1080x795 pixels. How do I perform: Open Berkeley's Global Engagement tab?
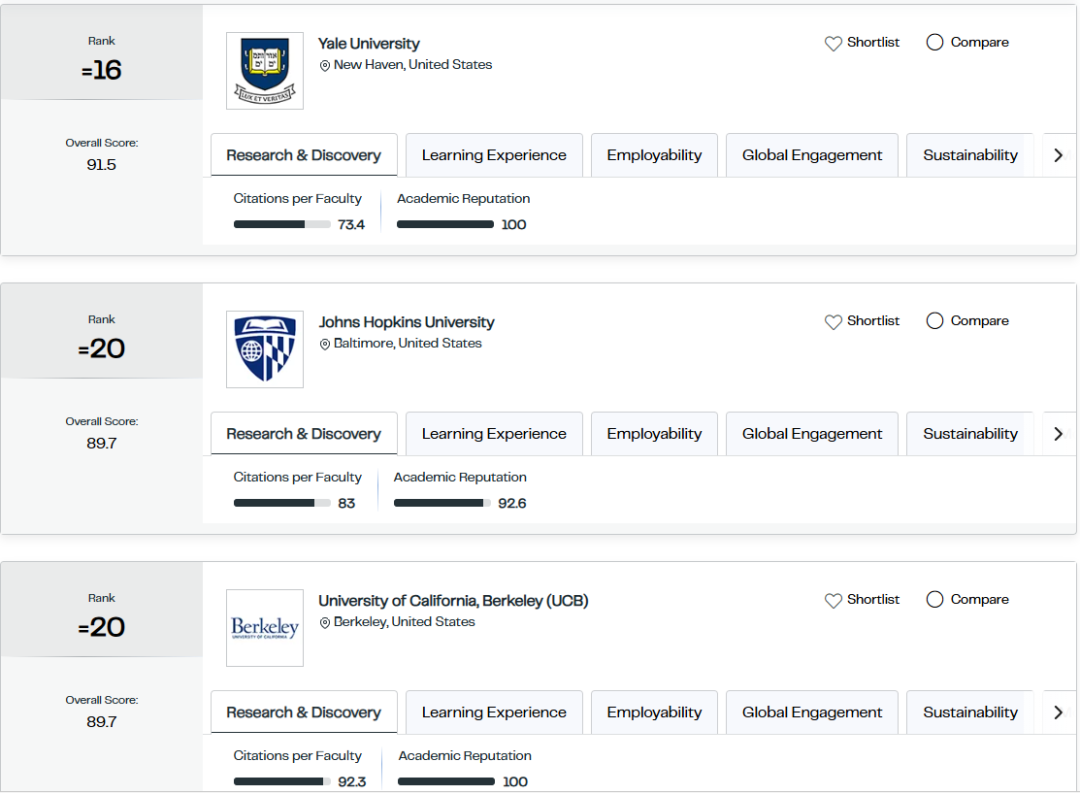click(812, 712)
